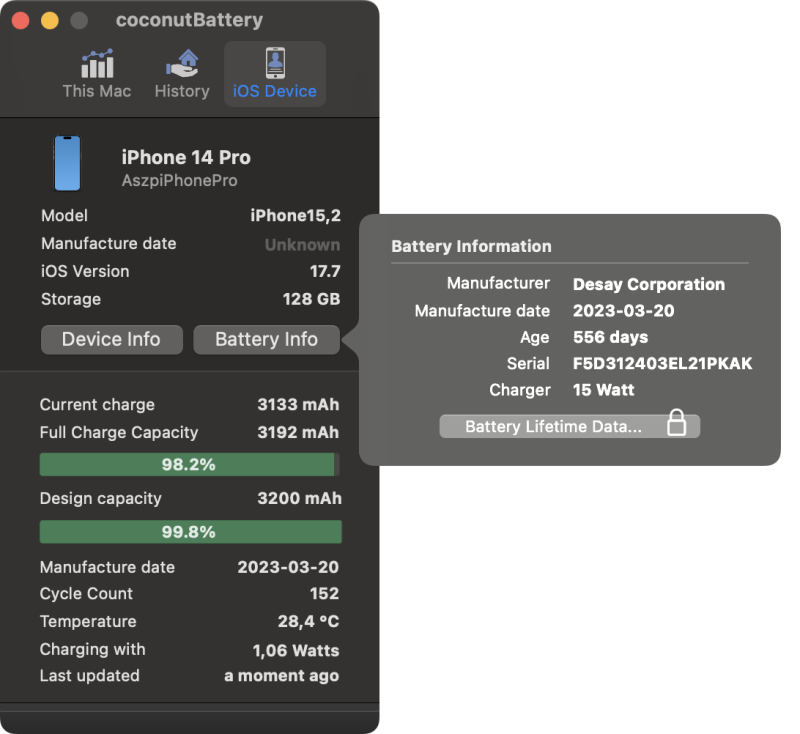Select the 556 days age value
Viewport: 800px width, 734px height.
[x=610, y=337]
